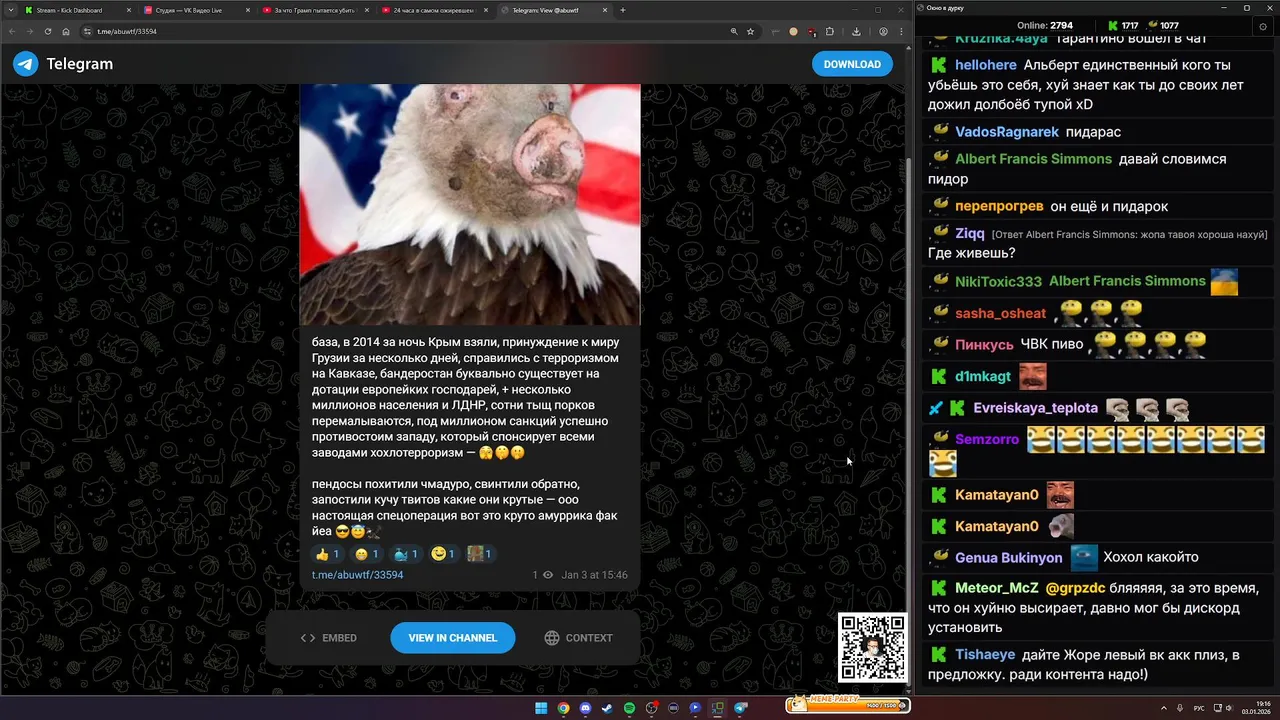Open a new browser tab
The image size is (1280, 720).
click(623, 10)
